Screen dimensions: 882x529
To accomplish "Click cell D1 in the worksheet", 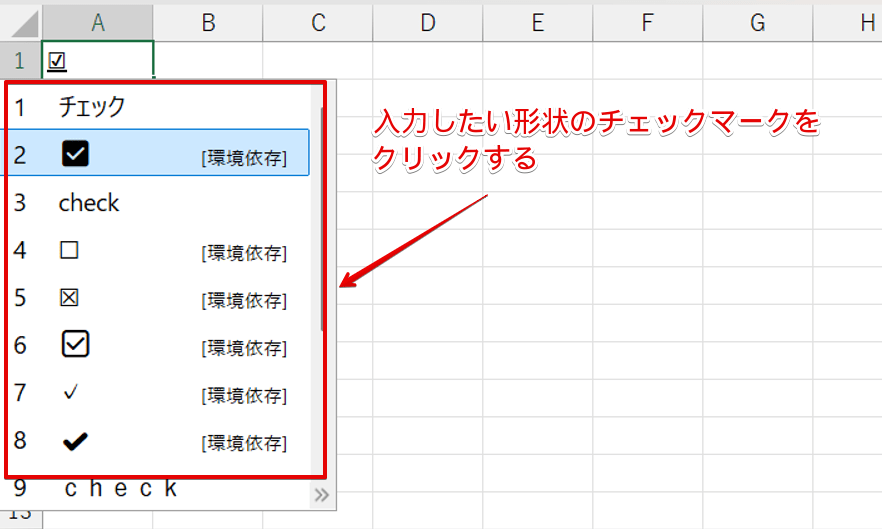I will pyautogui.click(x=428, y=60).
